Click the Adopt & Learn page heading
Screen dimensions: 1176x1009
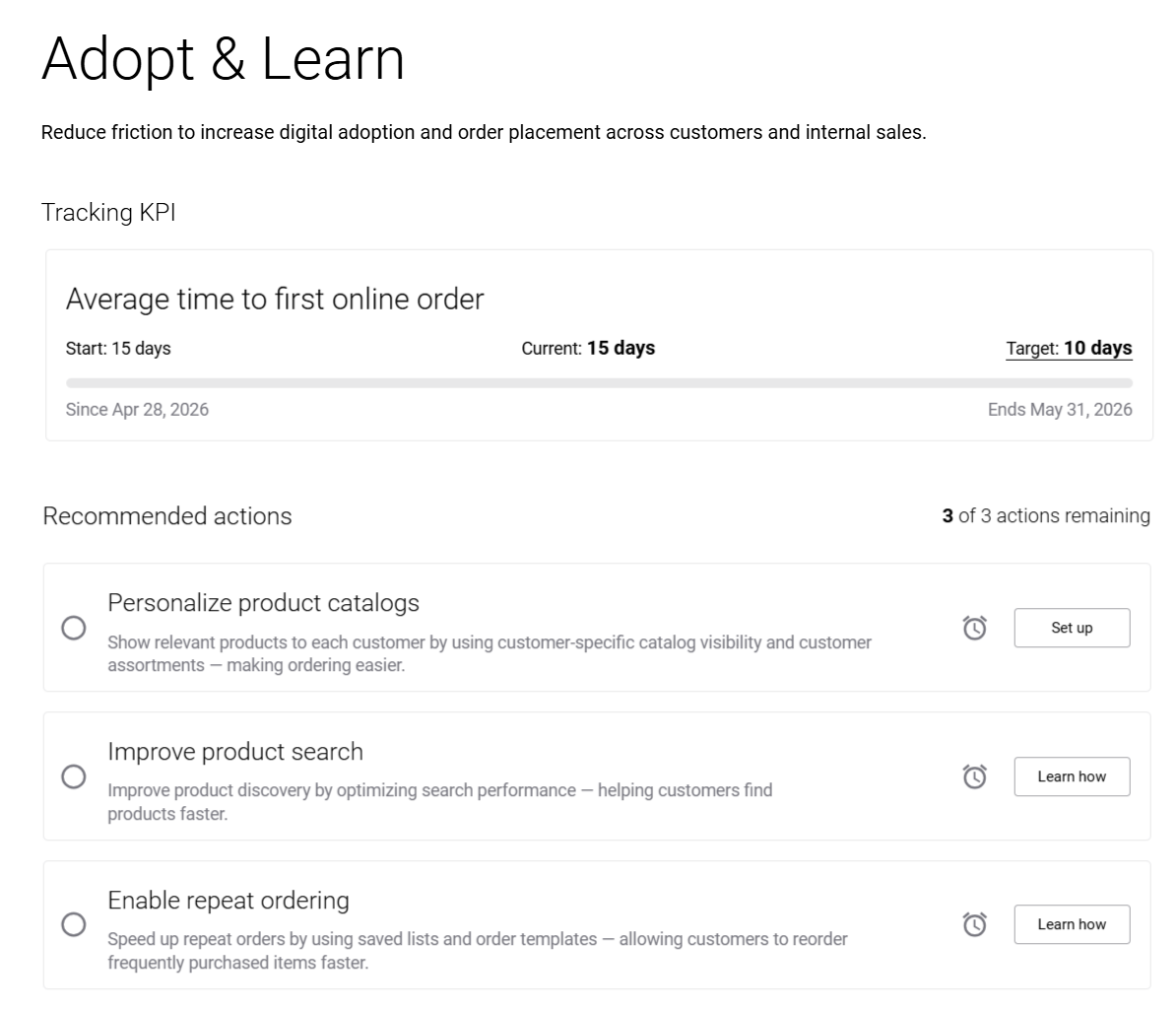click(x=224, y=59)
